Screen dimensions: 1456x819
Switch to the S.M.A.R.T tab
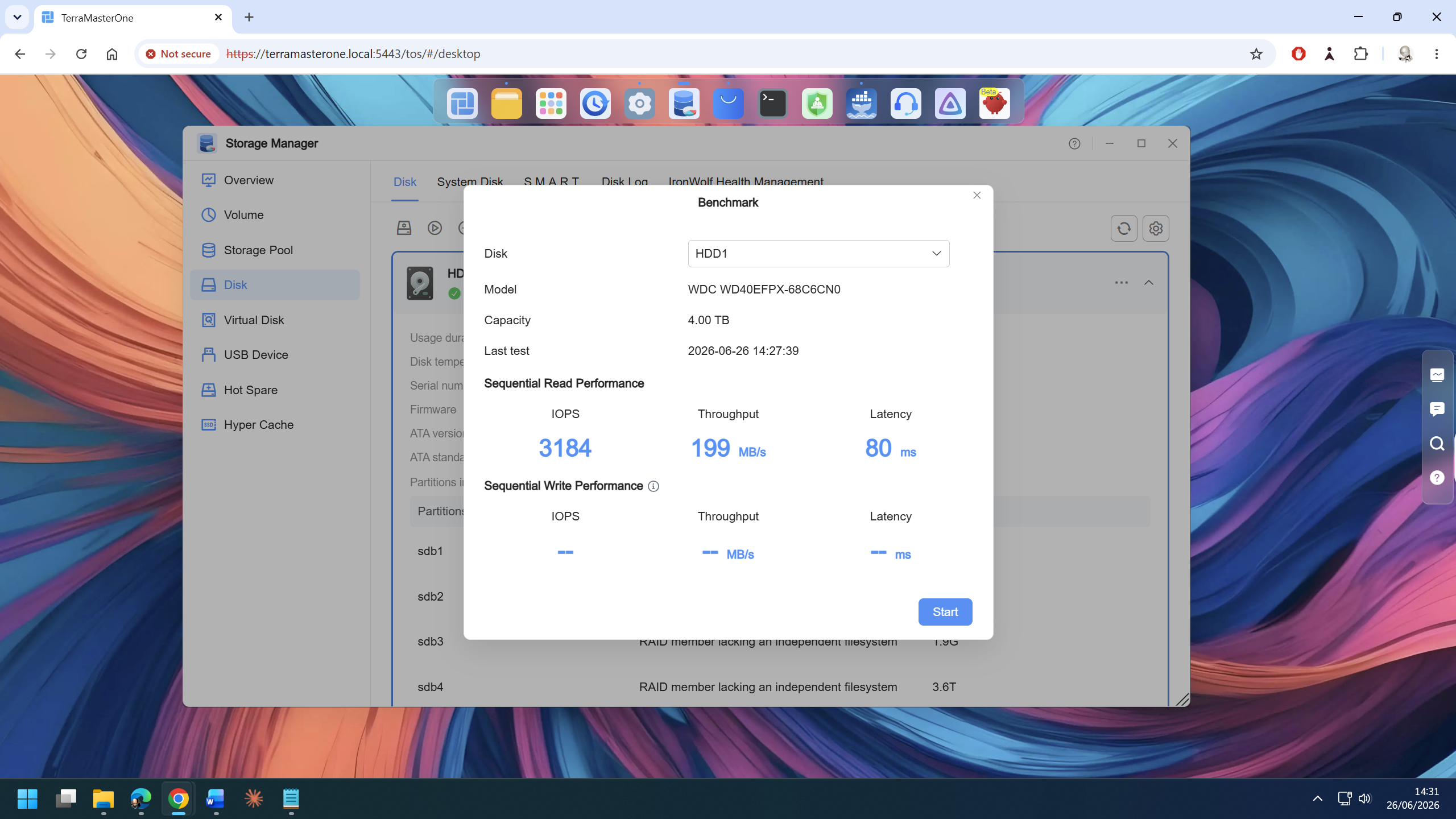(x=551, y=182)
